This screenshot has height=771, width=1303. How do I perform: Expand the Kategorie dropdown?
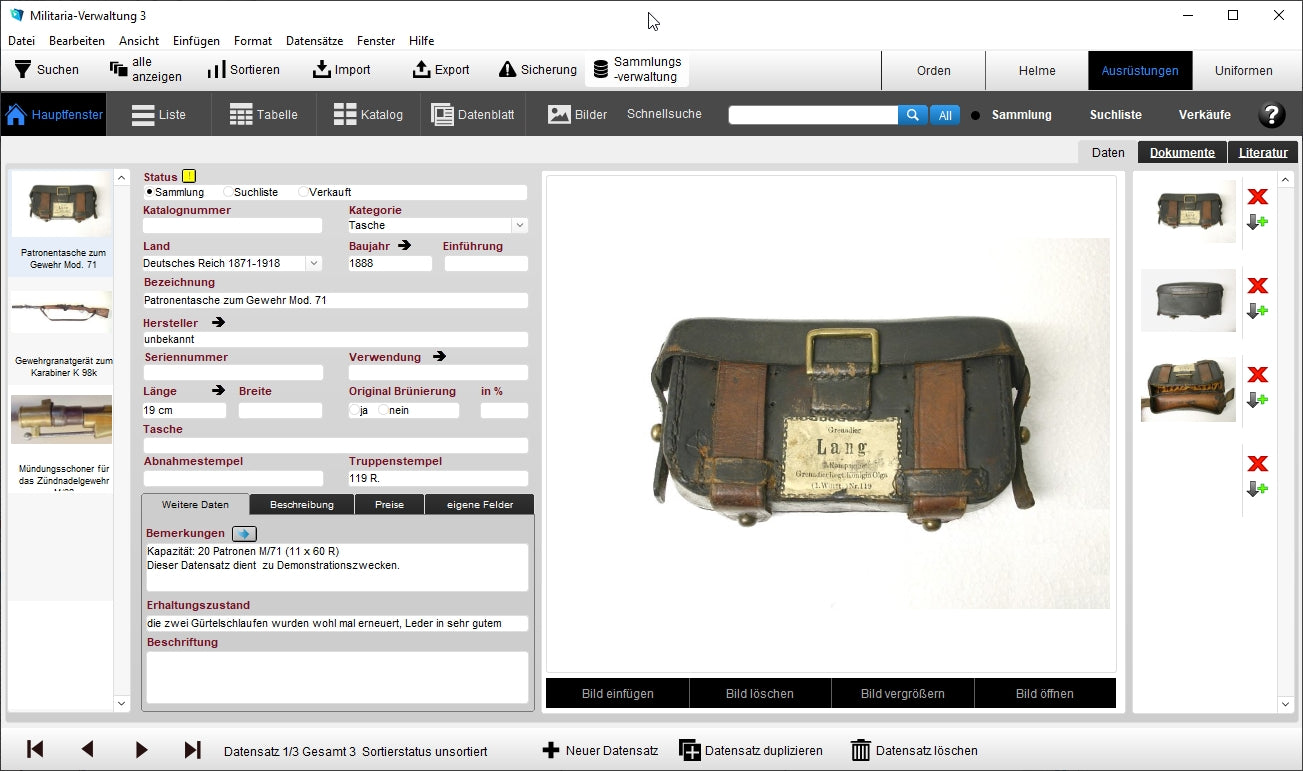point(519,226)
